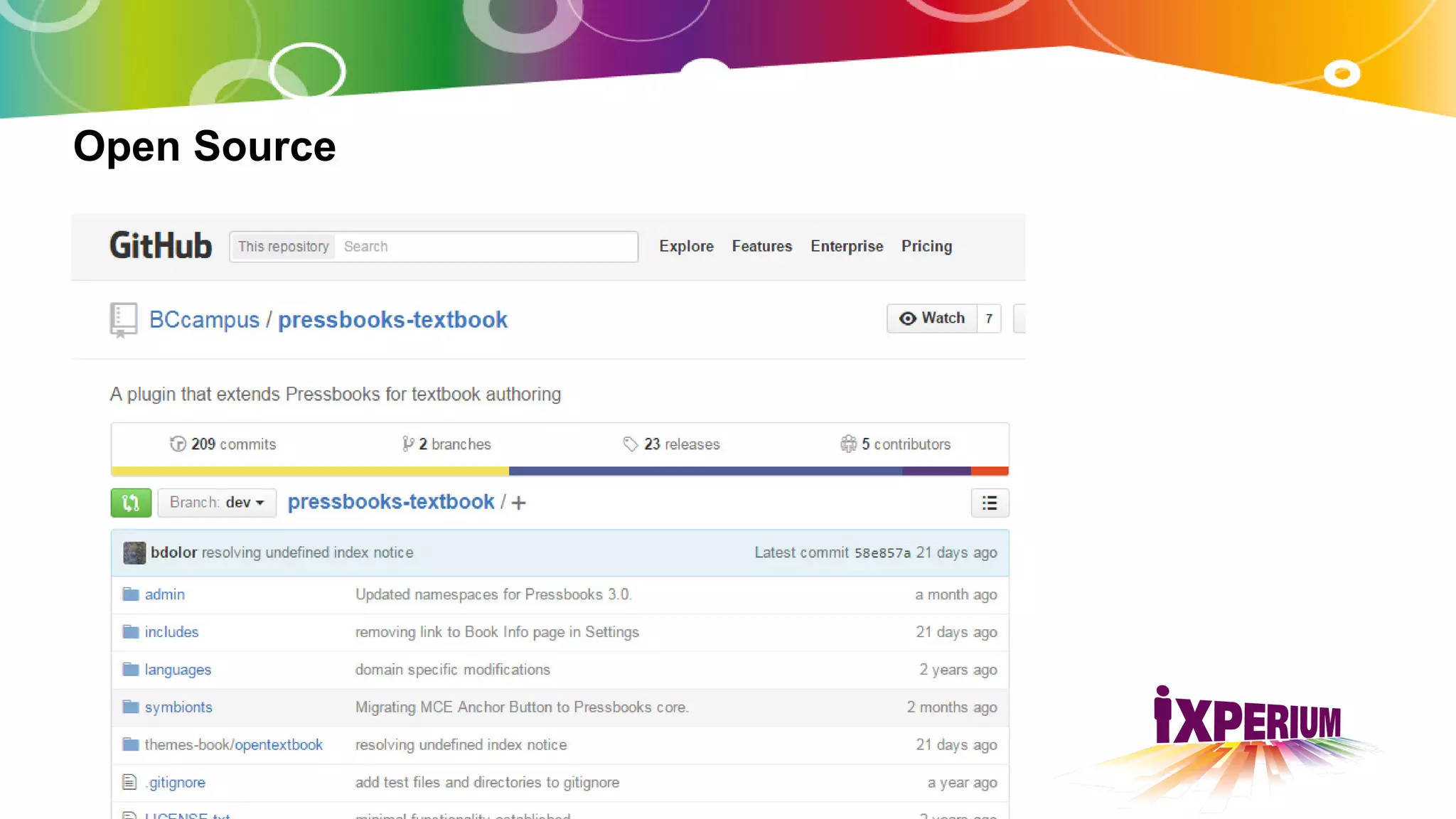Click '2 years ago' in languages row
The image size is (1456, 819).
[x=958, y=670]
